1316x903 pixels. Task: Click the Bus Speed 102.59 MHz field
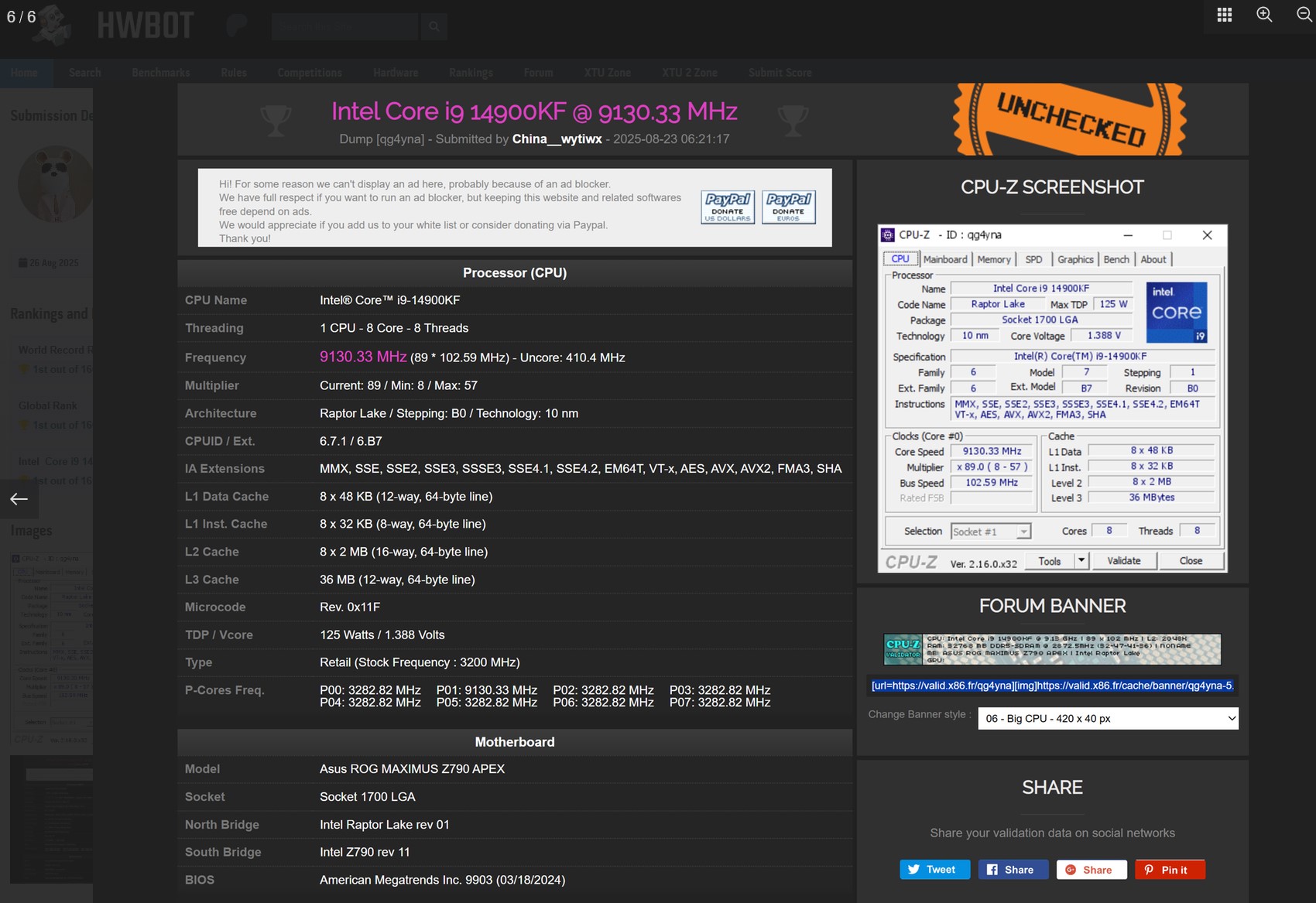click(x=992, y=483)
